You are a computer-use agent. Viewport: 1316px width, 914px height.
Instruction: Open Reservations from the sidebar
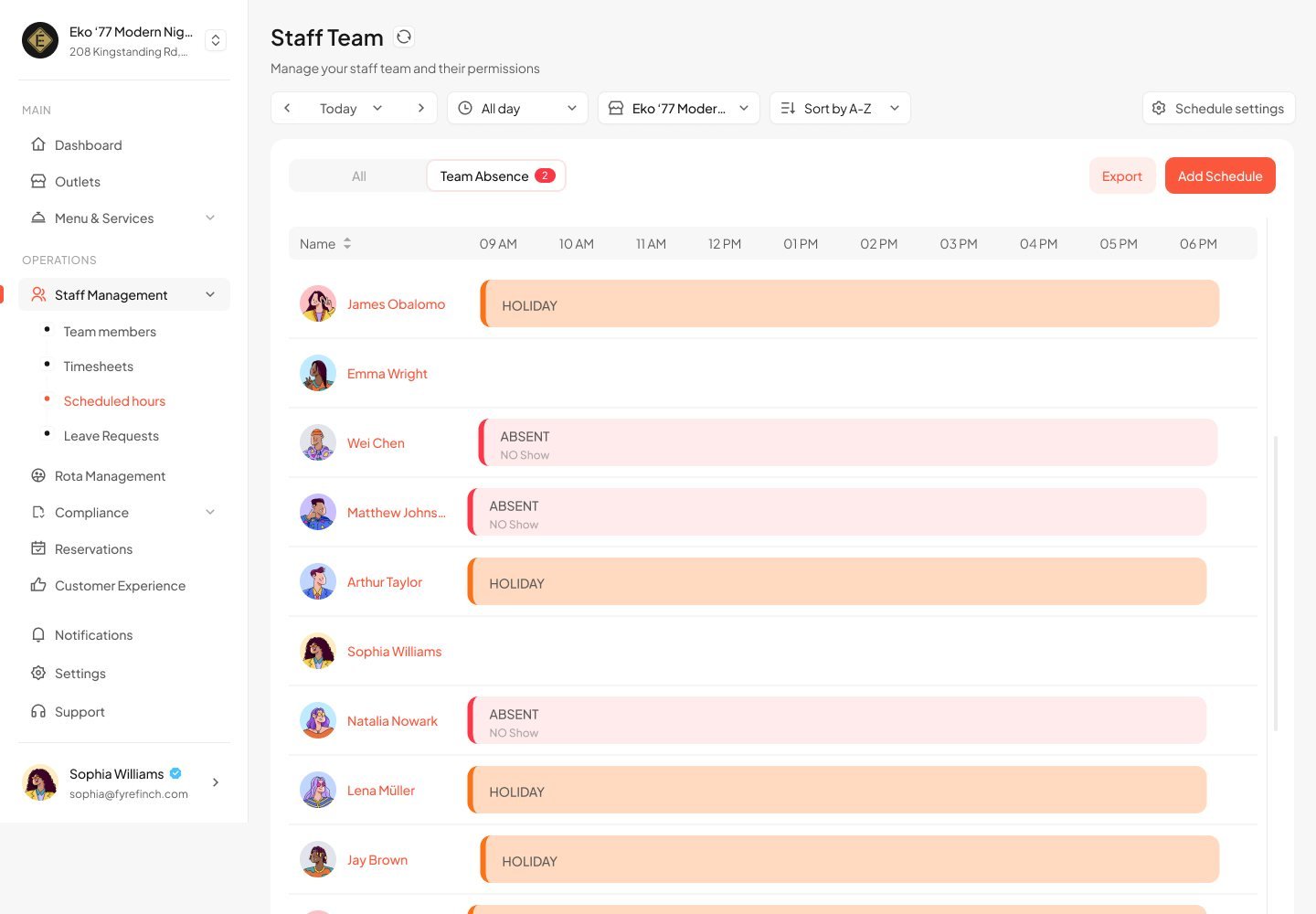click(x=124, y=548)
